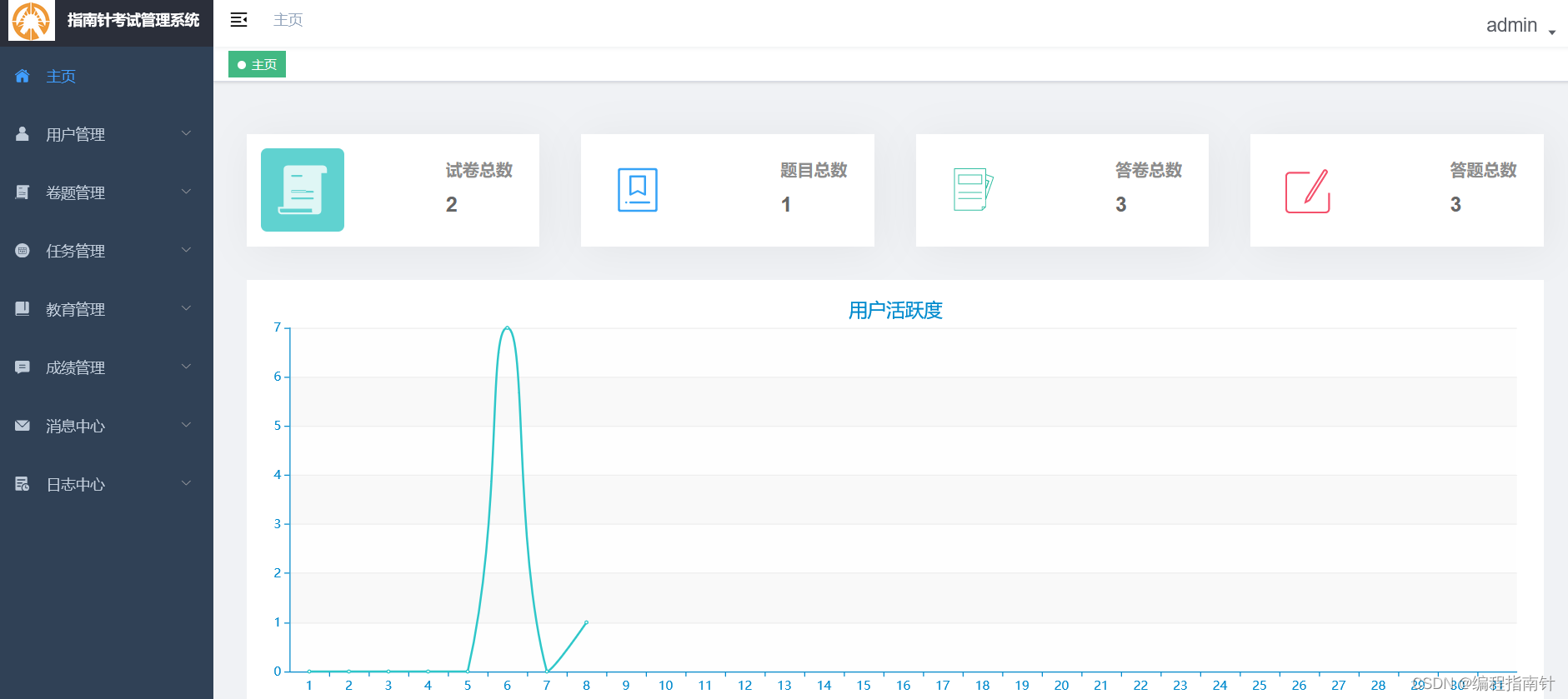Click the blue bookmark question count icon
1568x699 pixels.
tap(637, 190)
